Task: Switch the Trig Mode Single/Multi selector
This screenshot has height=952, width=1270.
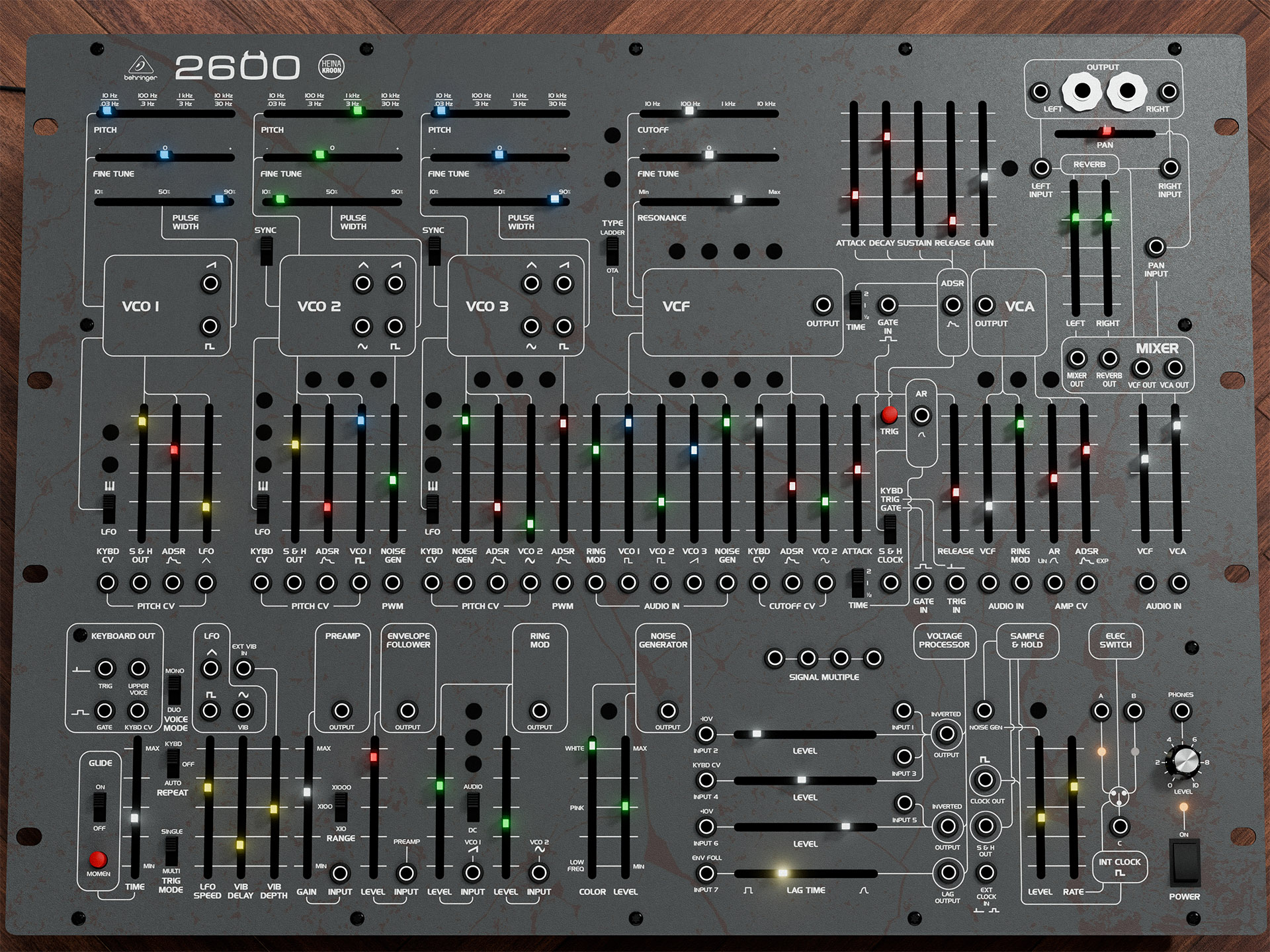Action: (x=171, y=851)
